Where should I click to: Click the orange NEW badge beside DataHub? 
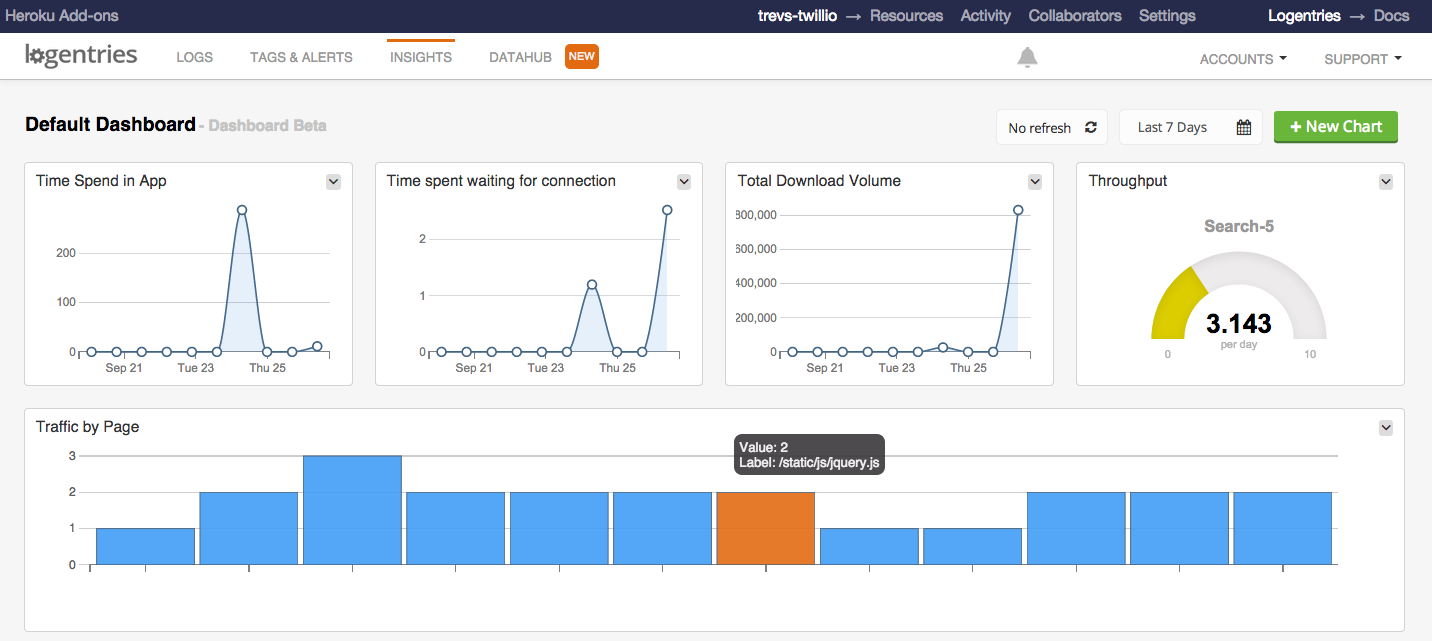pyautogui.click(x=582, y=57)
